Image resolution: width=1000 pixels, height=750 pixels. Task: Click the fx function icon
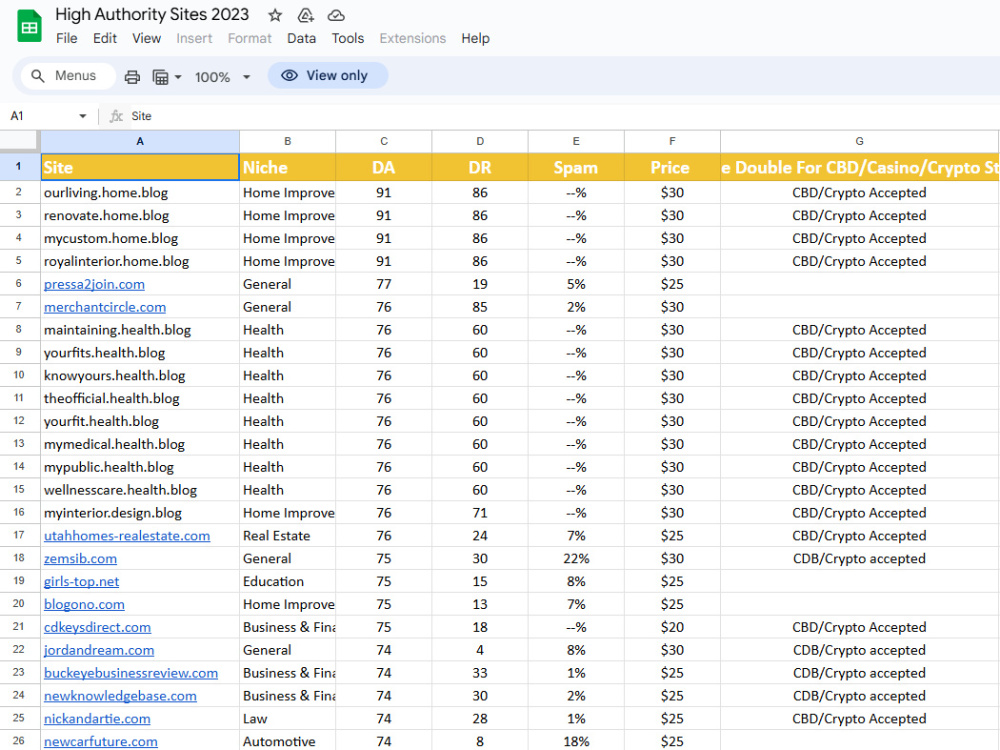click(x=116, y=116)
